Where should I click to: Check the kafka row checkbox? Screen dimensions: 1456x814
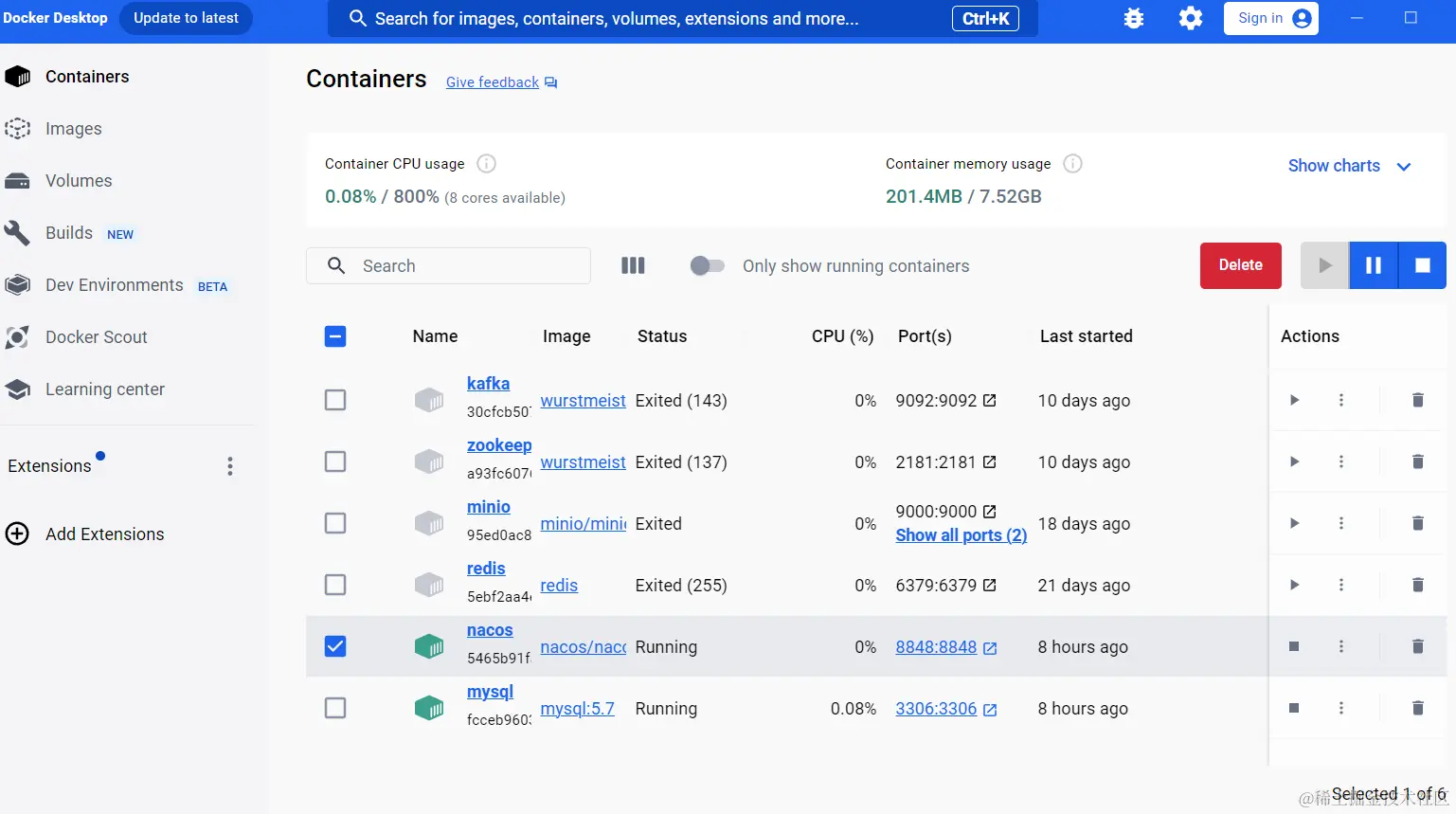335,400
